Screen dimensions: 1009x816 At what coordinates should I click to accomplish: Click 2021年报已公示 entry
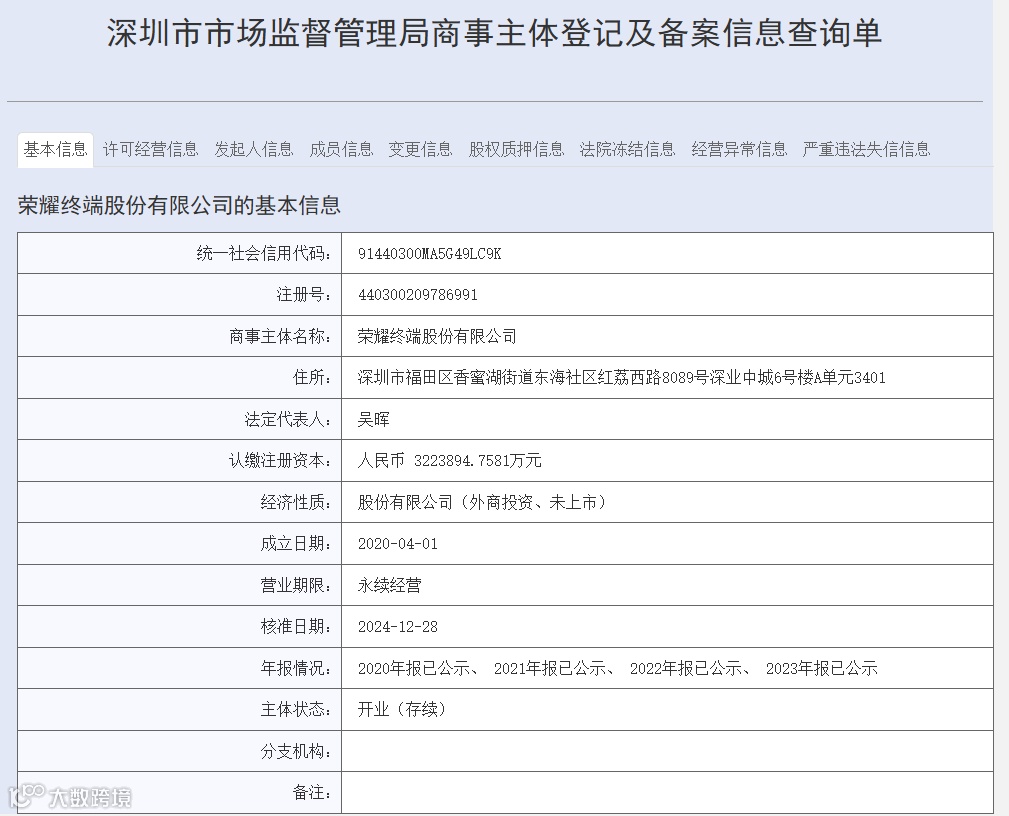click(x=550, y=669)
